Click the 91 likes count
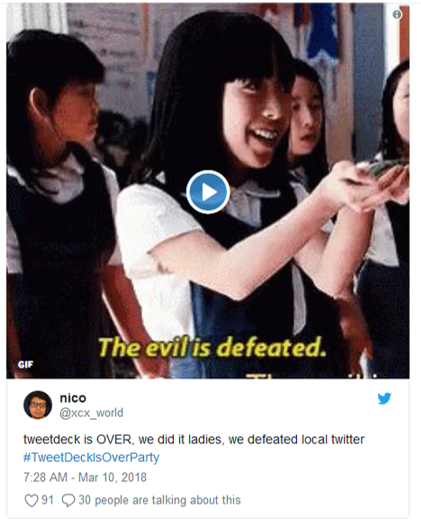 (47, 500)
